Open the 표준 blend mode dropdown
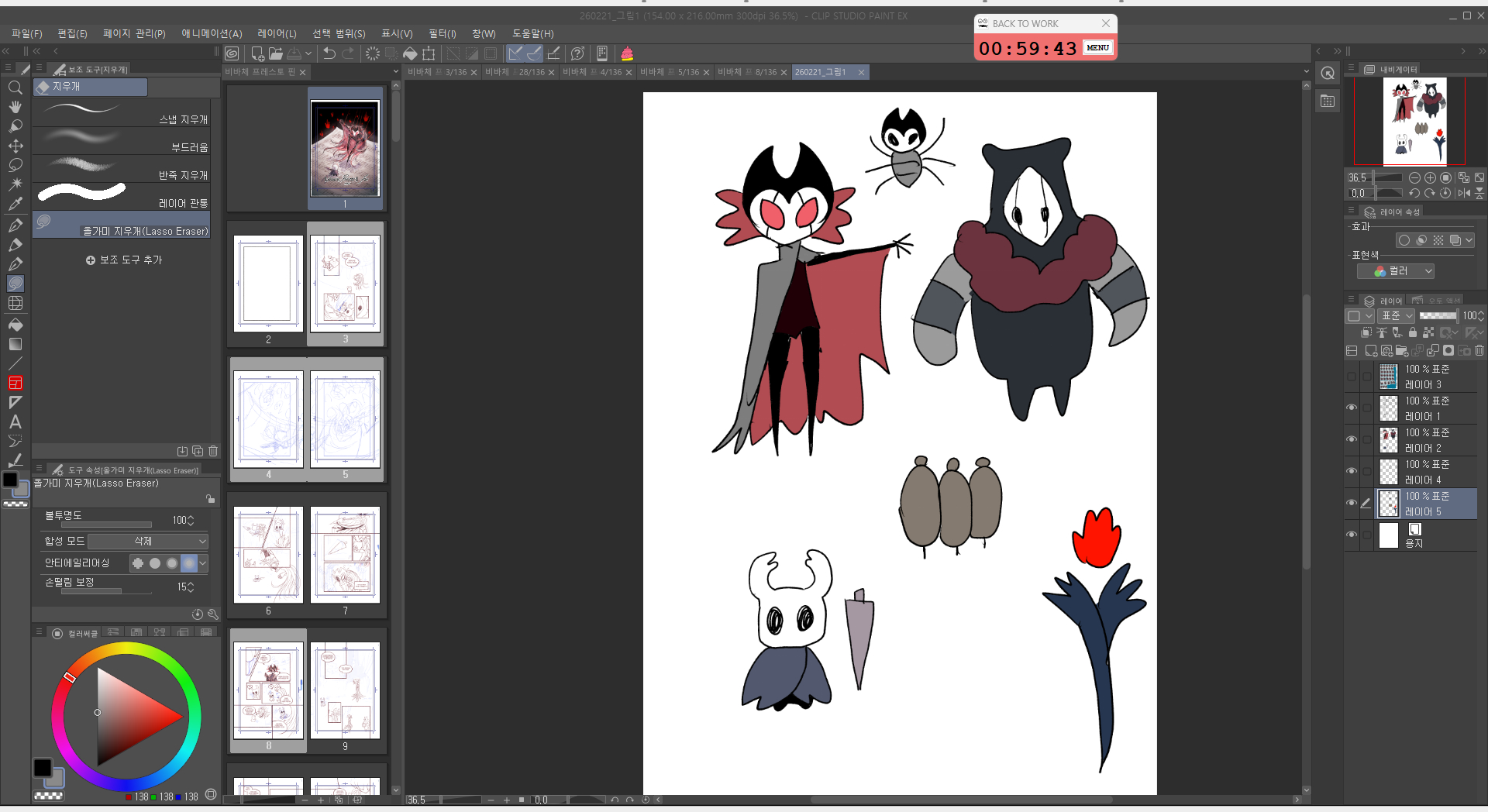This screenshot has width=1488, height=812. (1397, 316)
